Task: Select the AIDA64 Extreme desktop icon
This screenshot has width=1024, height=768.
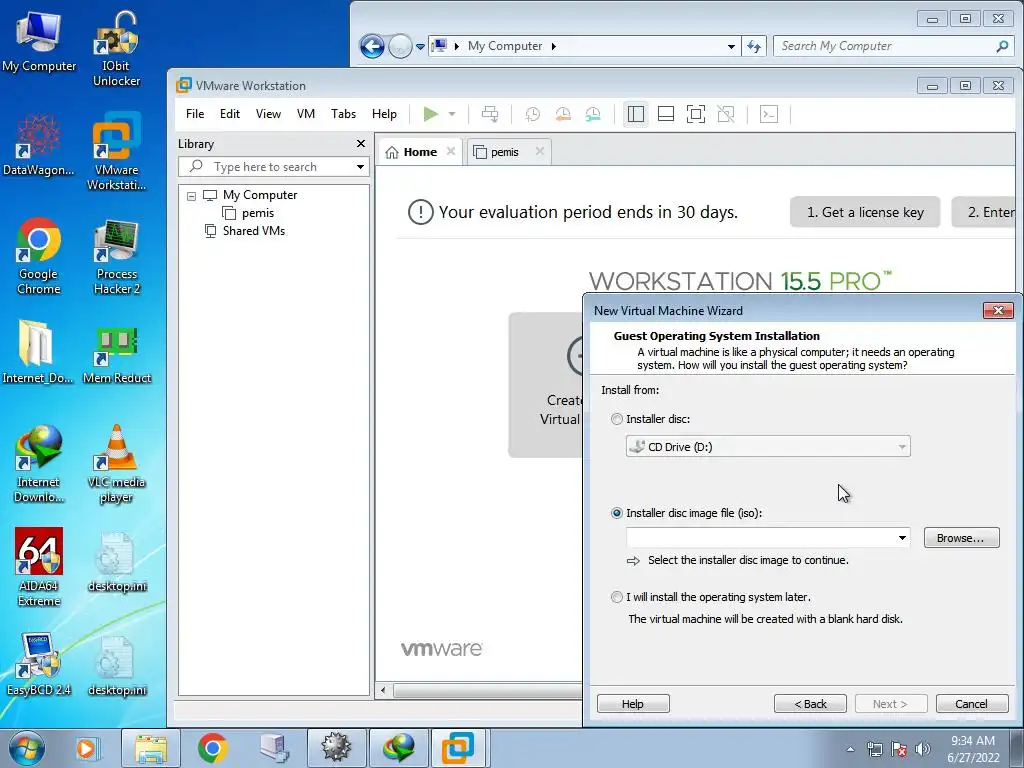Action: 39,567
